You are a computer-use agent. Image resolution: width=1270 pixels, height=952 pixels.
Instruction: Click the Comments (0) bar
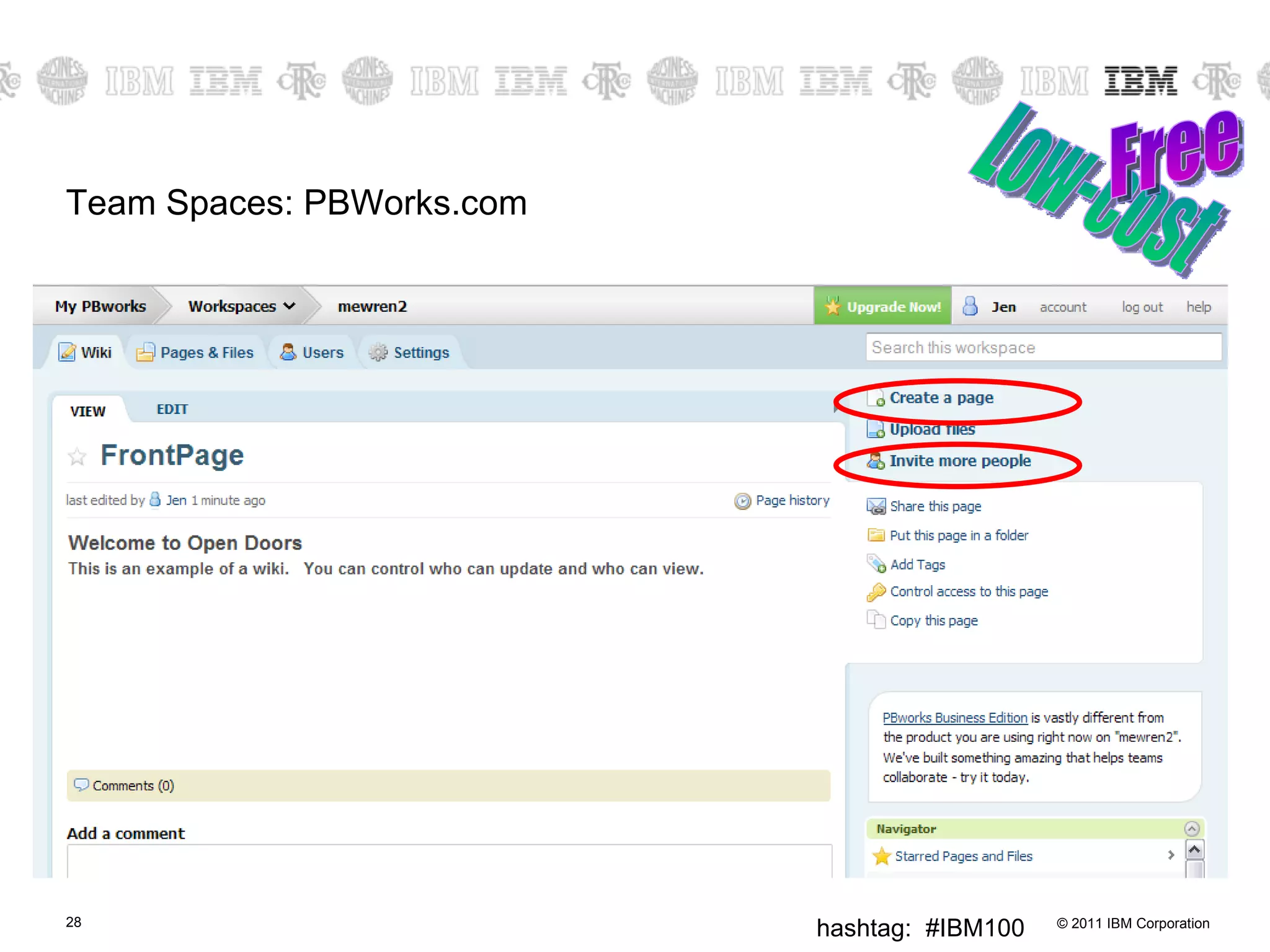448,785
